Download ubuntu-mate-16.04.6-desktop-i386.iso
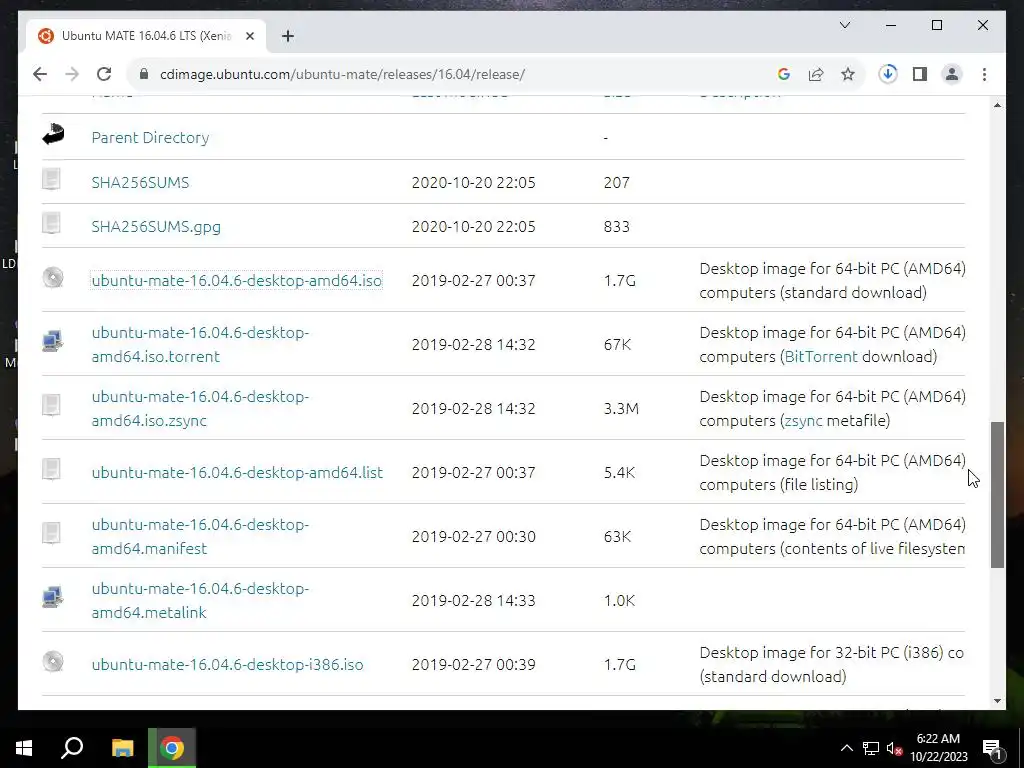The height and width of the screenshot is (768, 1024). pyautogui.click(x=227, y=664)
